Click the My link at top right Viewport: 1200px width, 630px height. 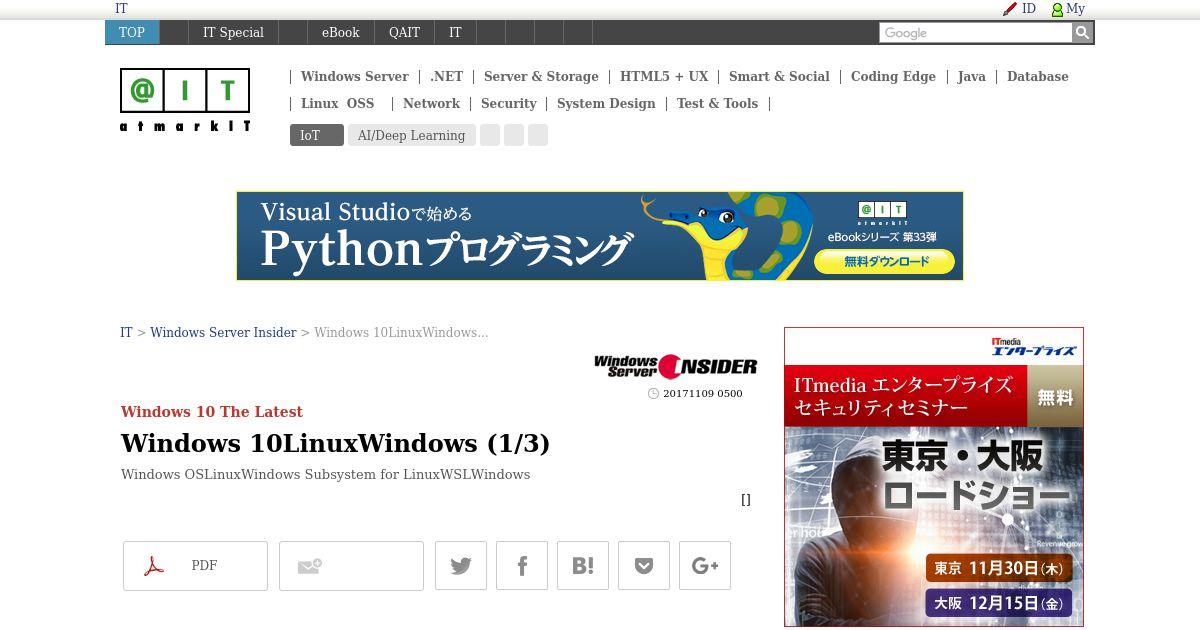pyautogui.click(x=1075, y=8)
